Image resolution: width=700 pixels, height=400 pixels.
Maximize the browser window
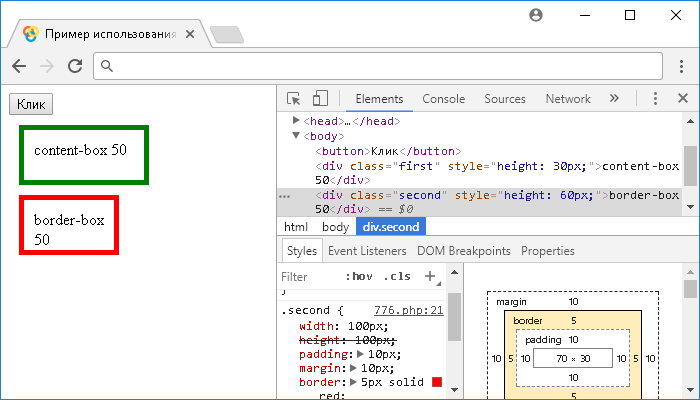point(630,15)
